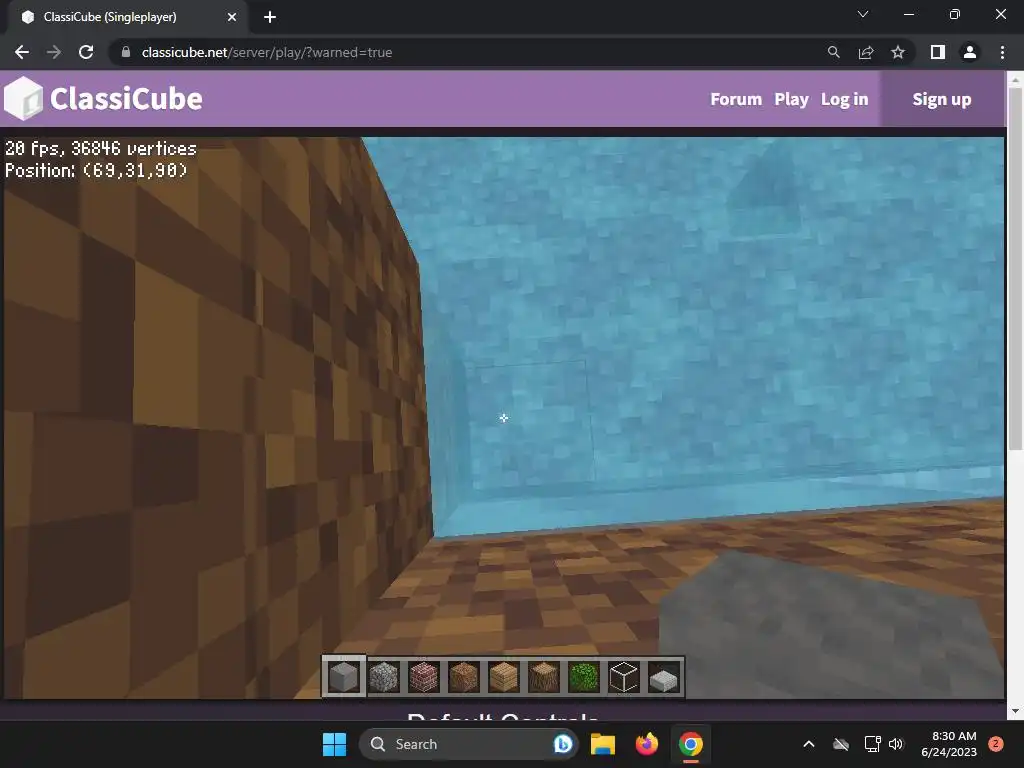Screen dimensions: 1024x768
Task: Click the OneDrive icon in tray
Action: 841,744
